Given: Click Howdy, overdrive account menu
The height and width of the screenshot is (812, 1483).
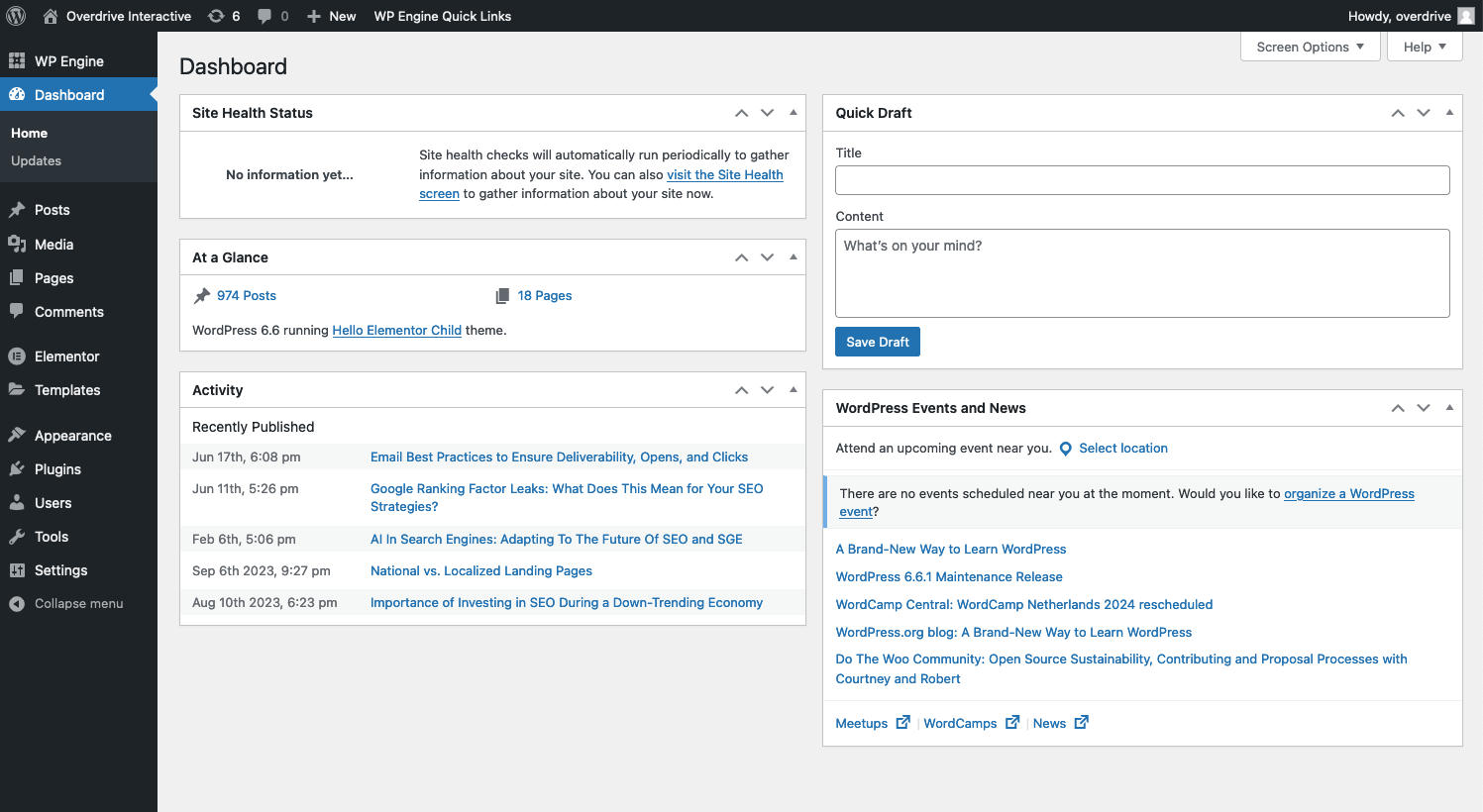Looking at the screenshot, I should point(1411,16).
